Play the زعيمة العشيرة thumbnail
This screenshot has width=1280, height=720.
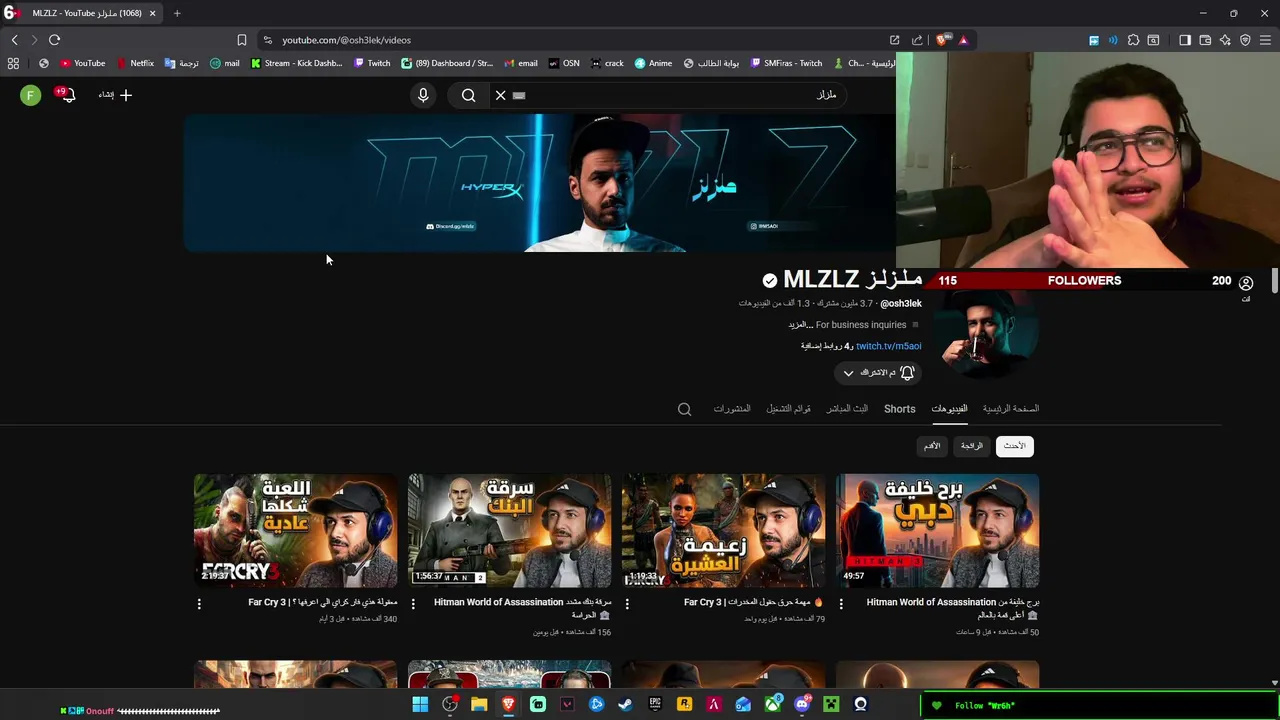pos(723,530)
